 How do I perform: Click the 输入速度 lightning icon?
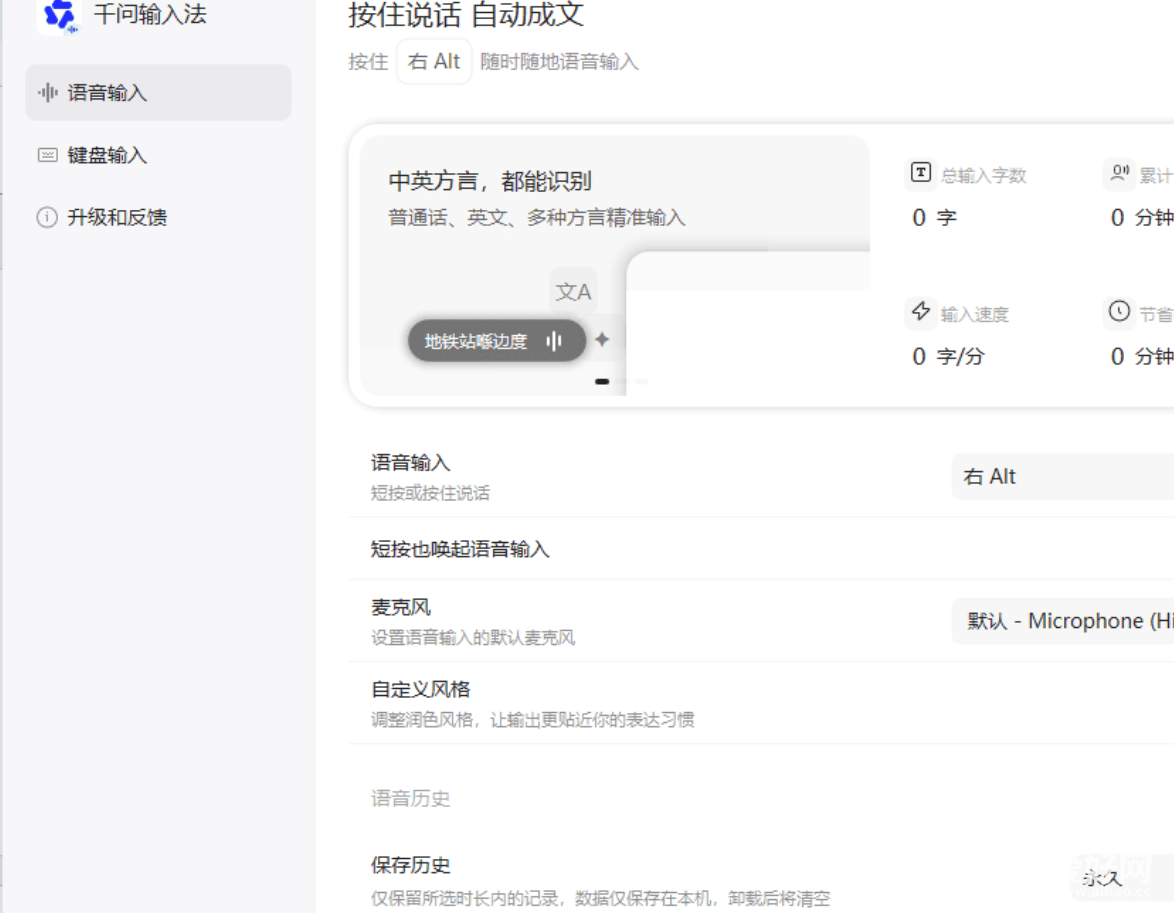(920, 311)
